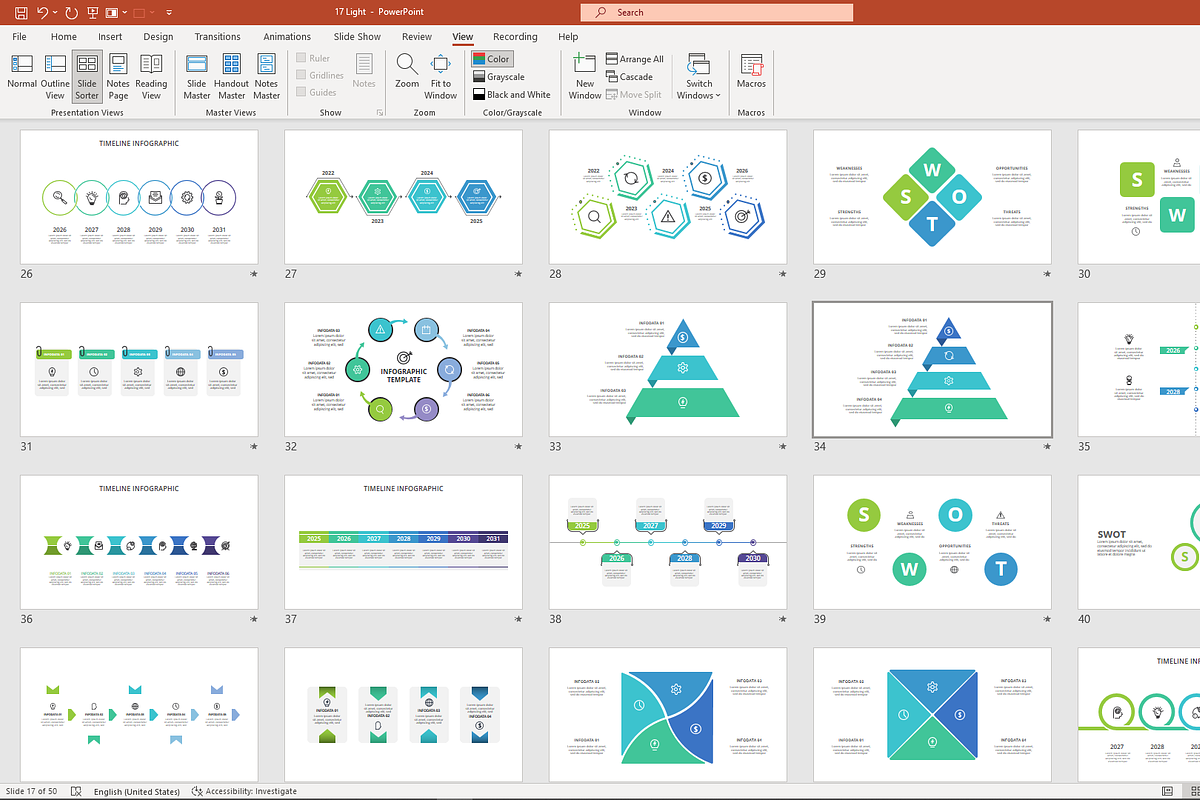Click Accessibility: Investigate in status bar
The image size is (1200, 800).
[x=244, y=791]
